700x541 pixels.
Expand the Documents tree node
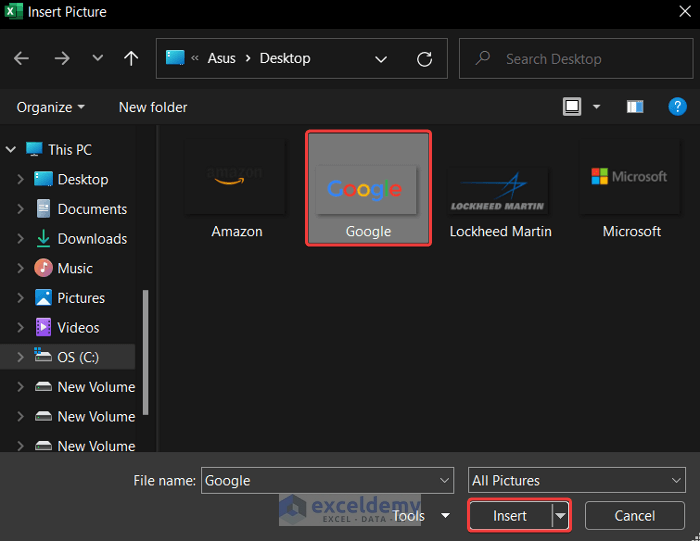click(20, 209)
